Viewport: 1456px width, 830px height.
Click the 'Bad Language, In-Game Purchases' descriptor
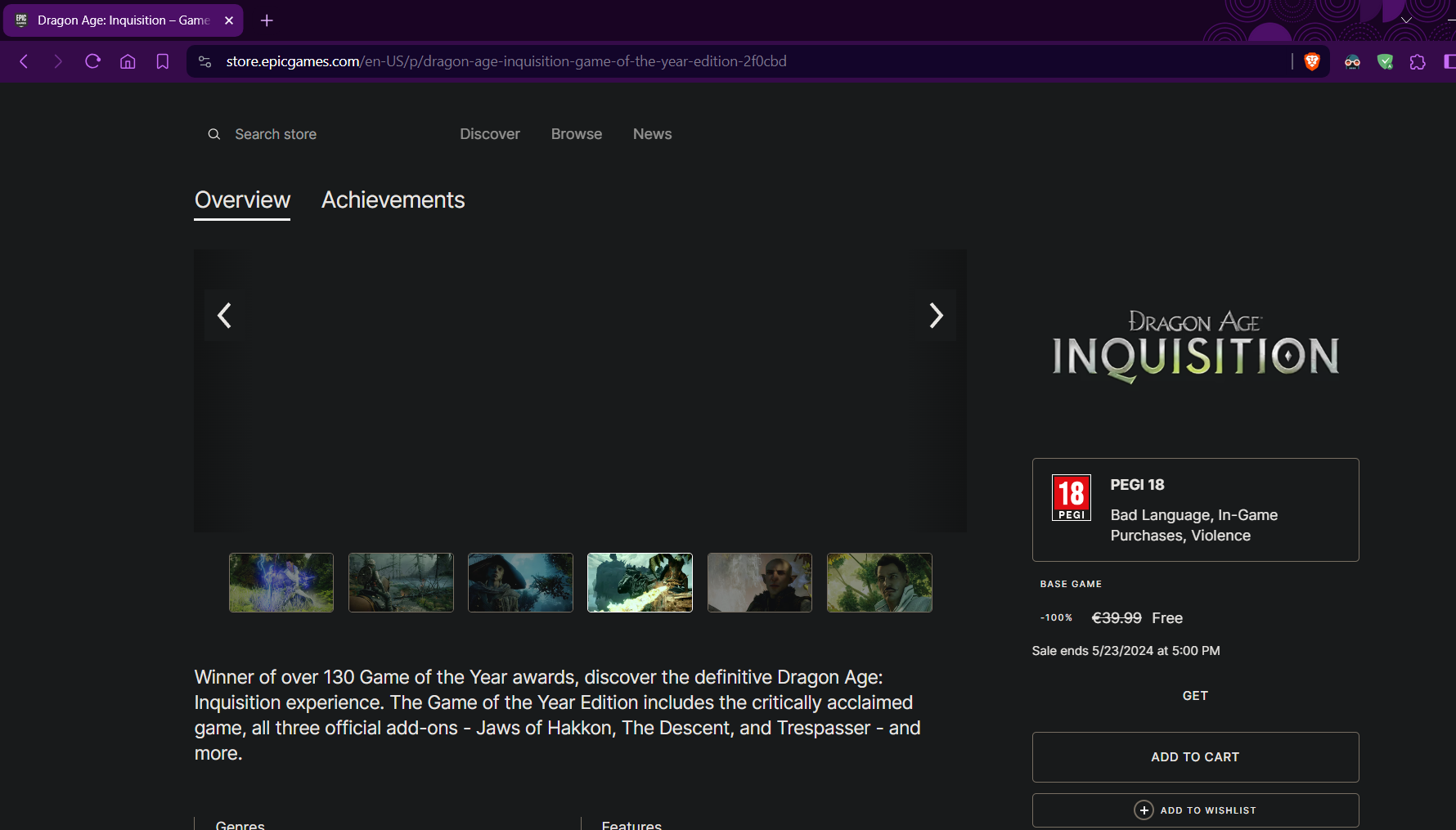tap(1194, 525)
